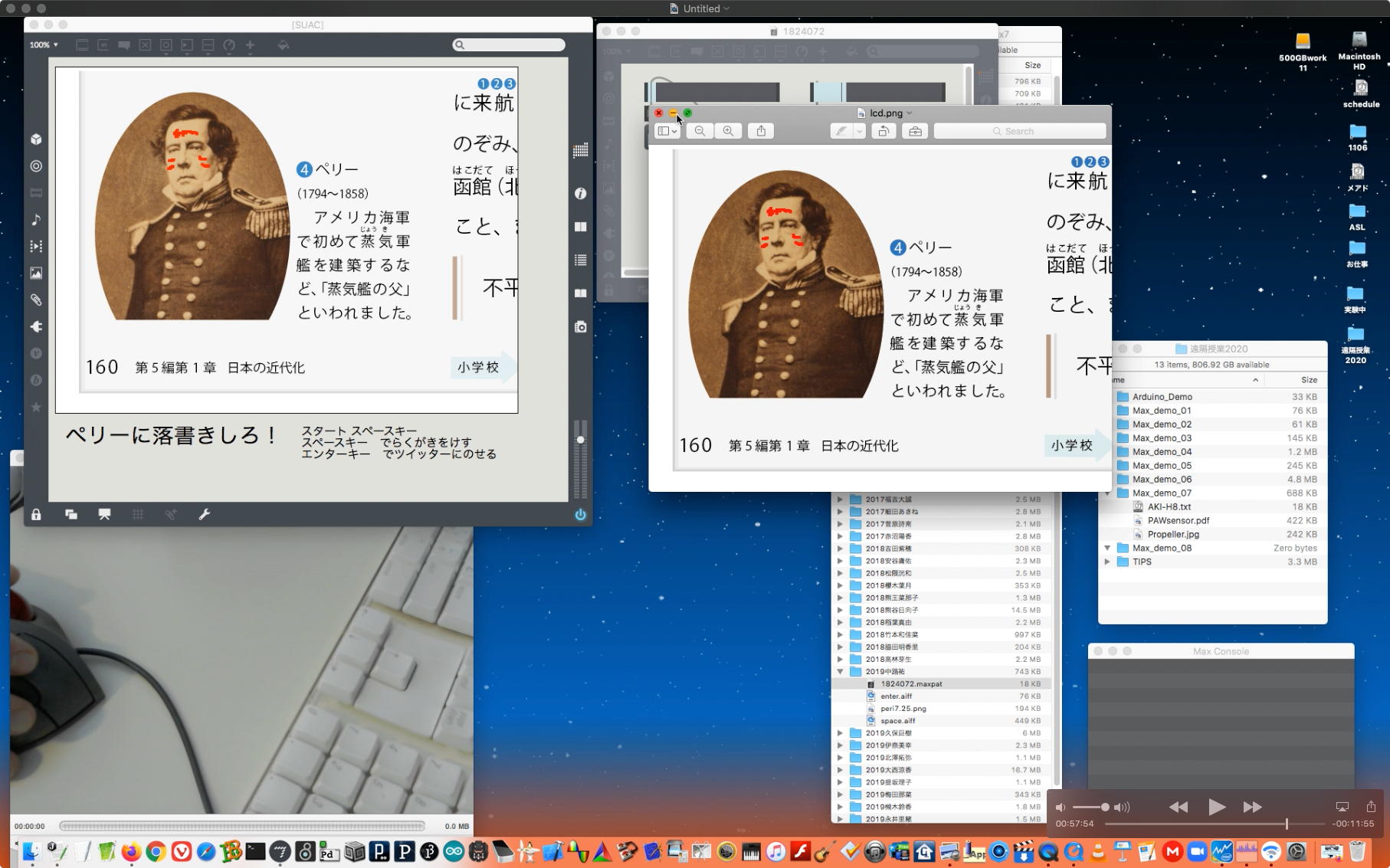Click the plus icon in Max top toolbar

click(250, 45)
